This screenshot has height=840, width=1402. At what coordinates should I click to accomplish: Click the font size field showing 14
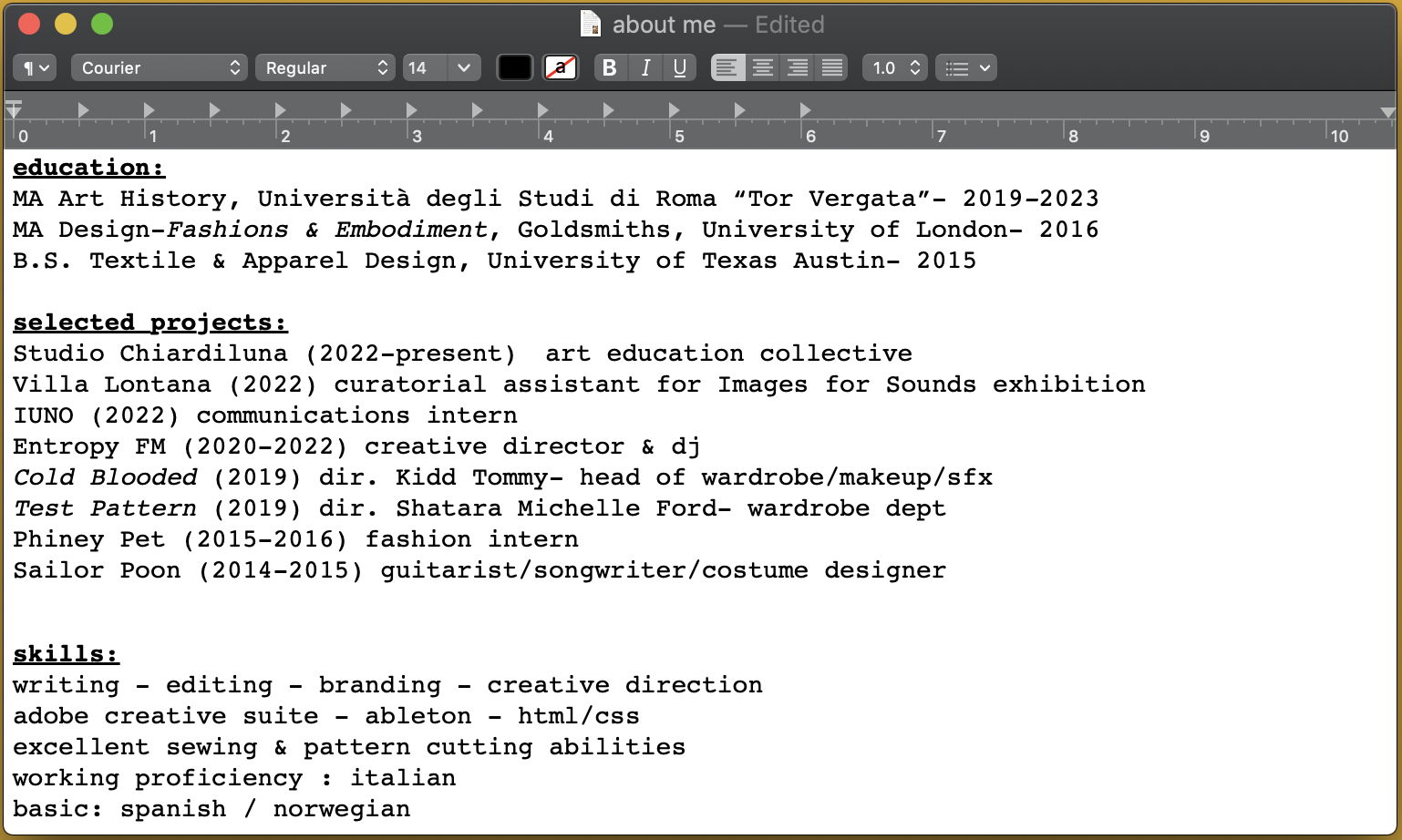pos(425,67)
